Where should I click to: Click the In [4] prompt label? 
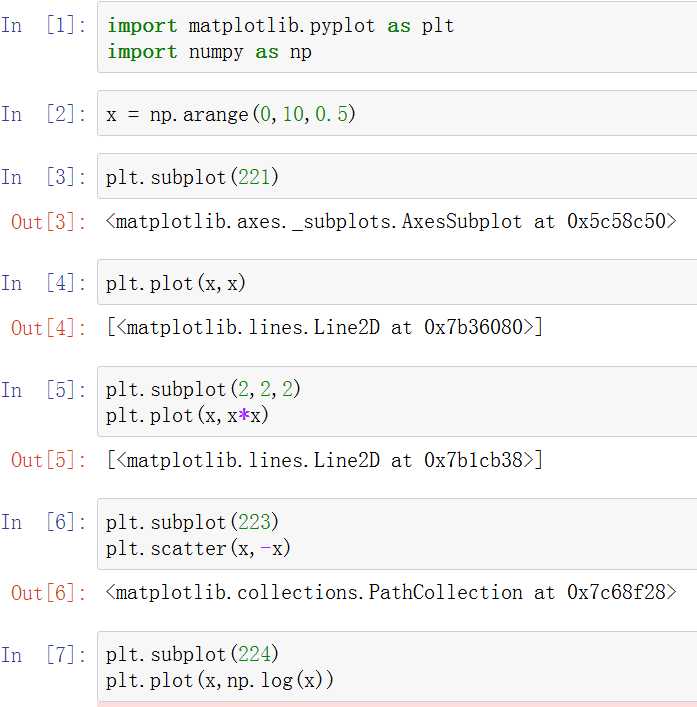tap(43, 283)
